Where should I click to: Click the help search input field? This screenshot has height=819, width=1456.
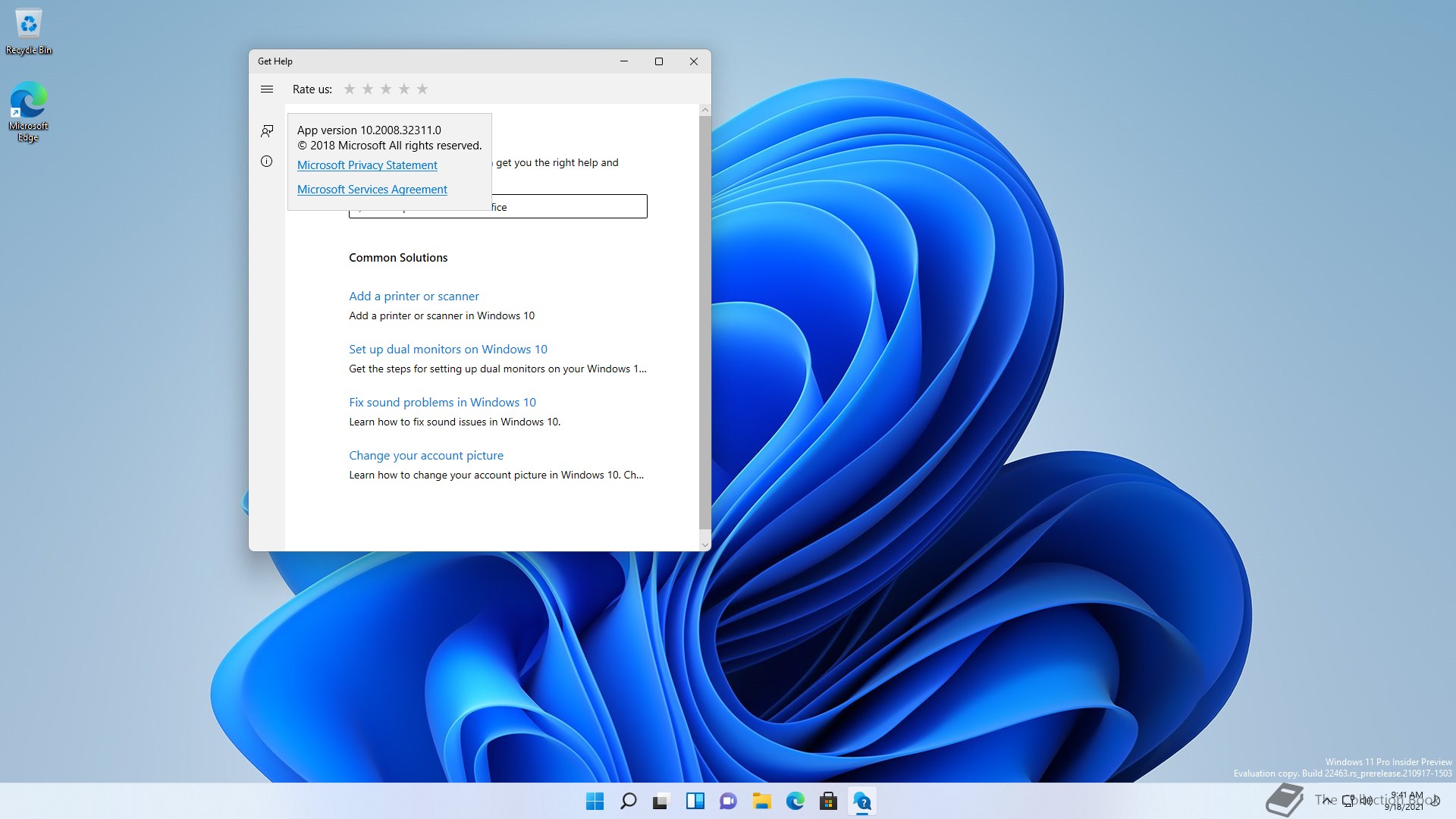(x=569, y=206)
